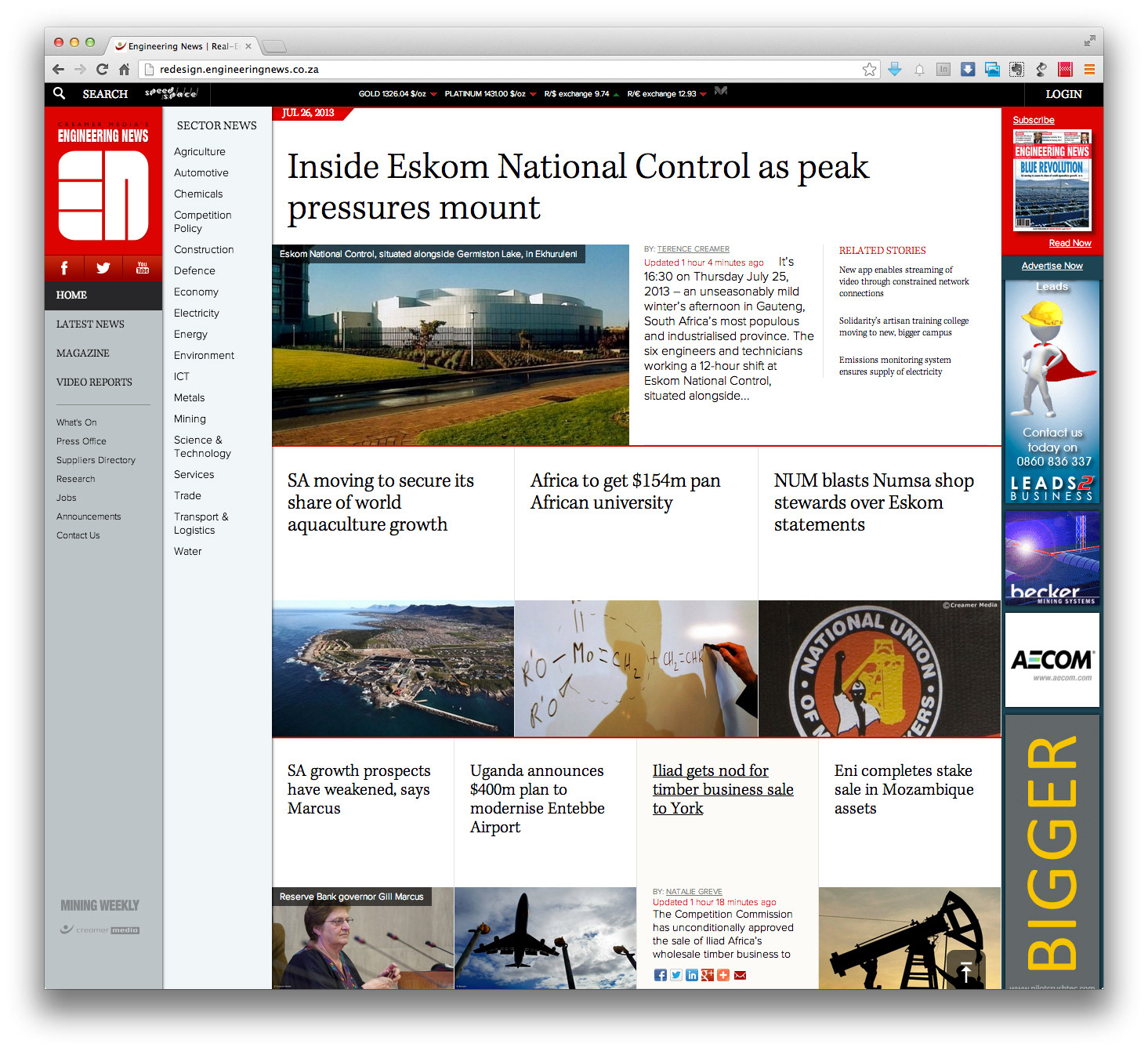Open the chemistry whiteboard photo thumbnail
Viewport: 1148px width, 1051px height.
click(636, 669)
